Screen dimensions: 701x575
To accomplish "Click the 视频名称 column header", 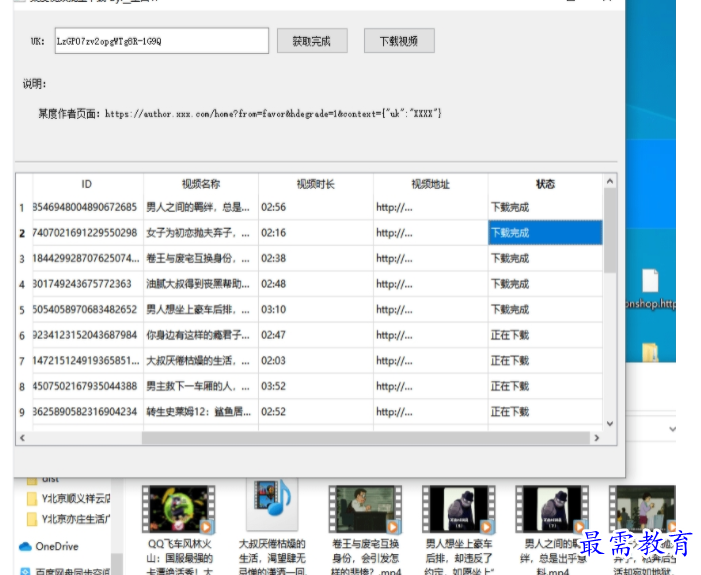I will [201, 184].
